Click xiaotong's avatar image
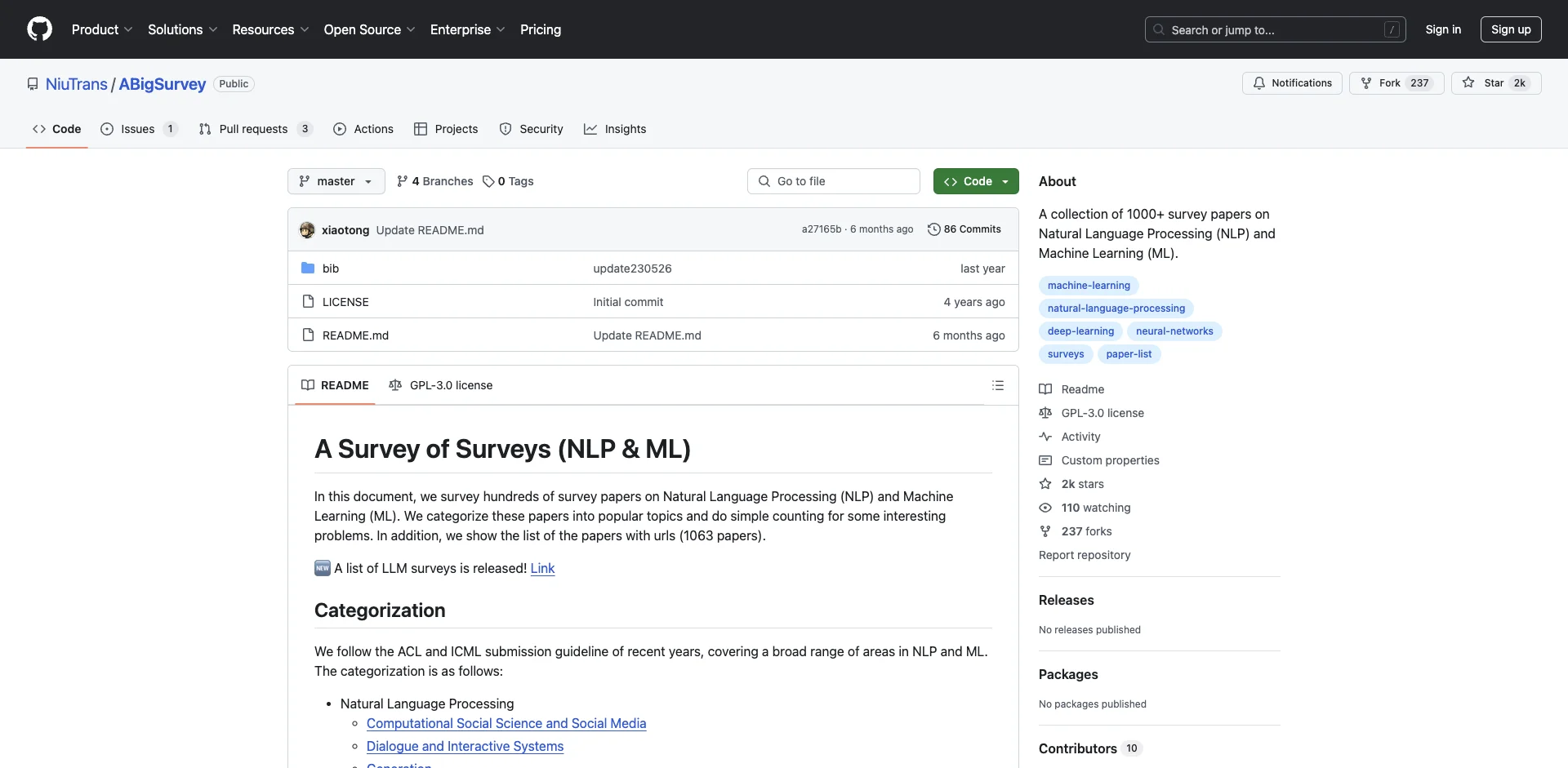 [307, 230]
